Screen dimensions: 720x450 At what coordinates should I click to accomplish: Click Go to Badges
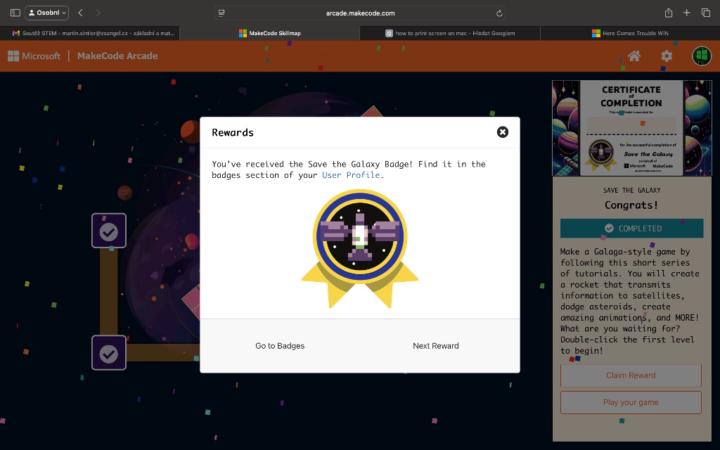point(280,346)
